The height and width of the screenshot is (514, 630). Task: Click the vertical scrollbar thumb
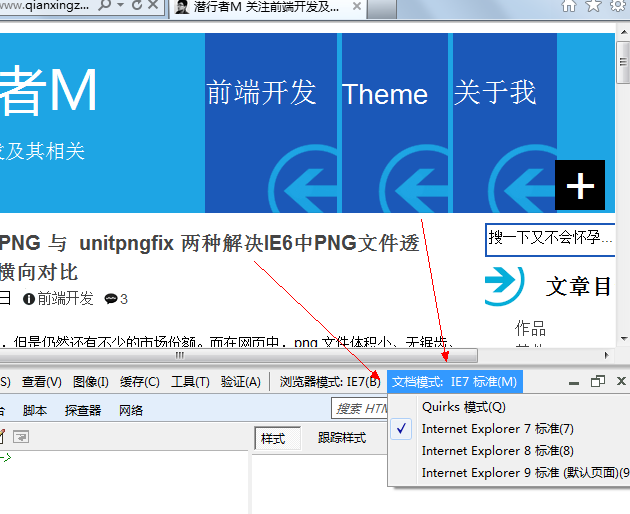click(x=624, y=62)
